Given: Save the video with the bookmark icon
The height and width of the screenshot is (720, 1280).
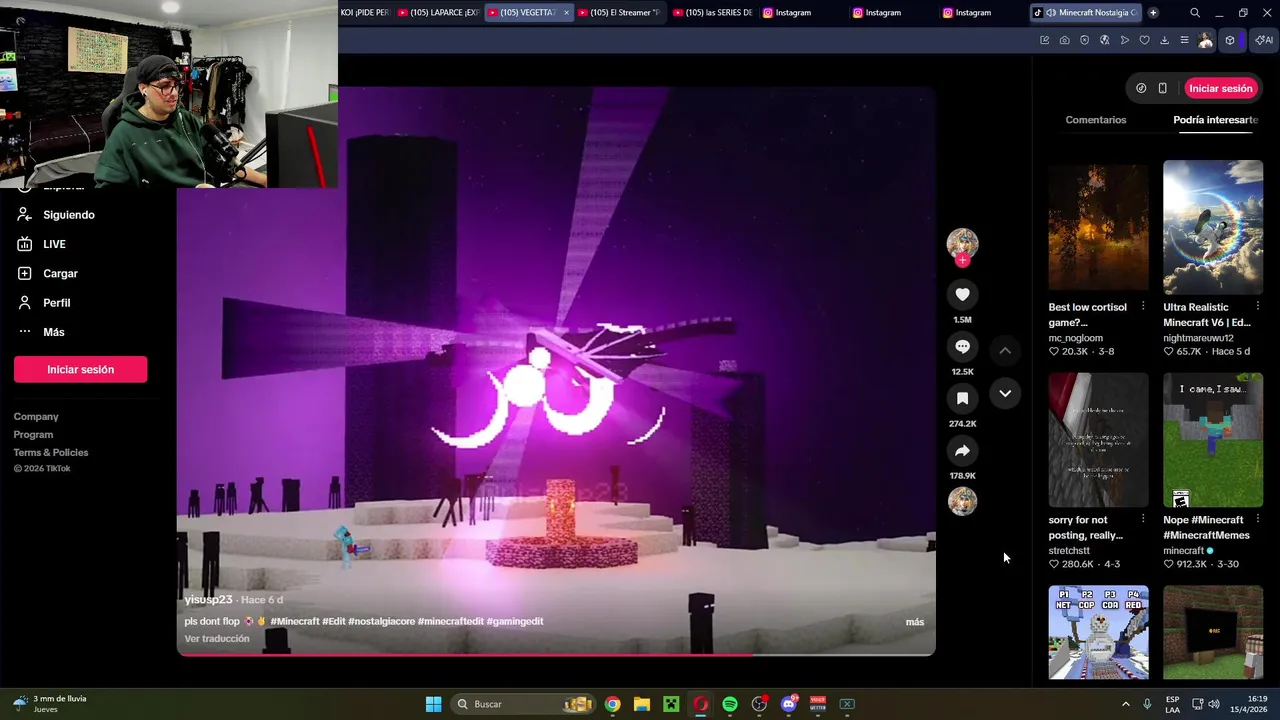Looking at the screenshot, I should [962, 398].
